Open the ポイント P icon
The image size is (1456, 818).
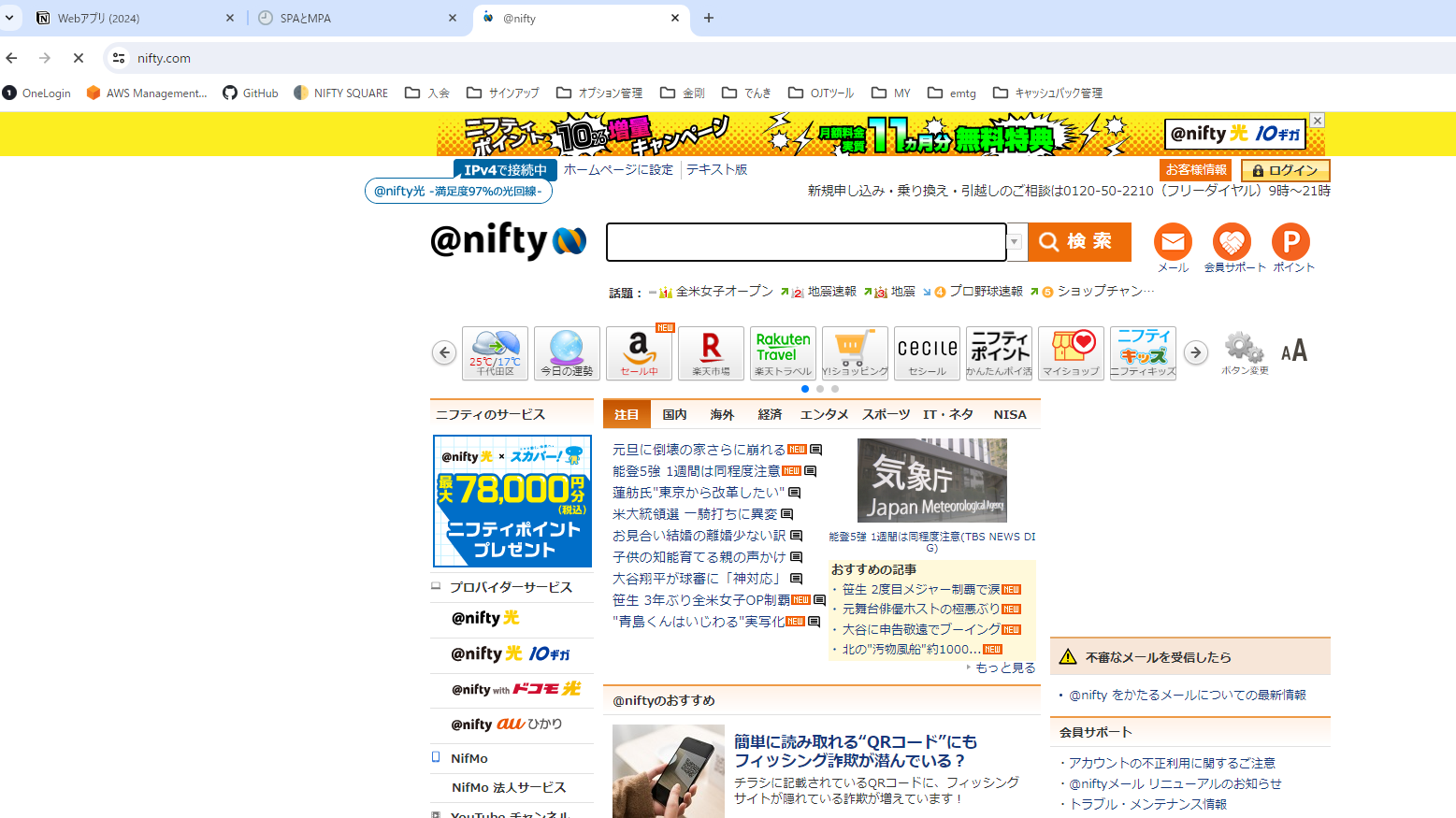pyautogui.click(x=1290, y=242)
